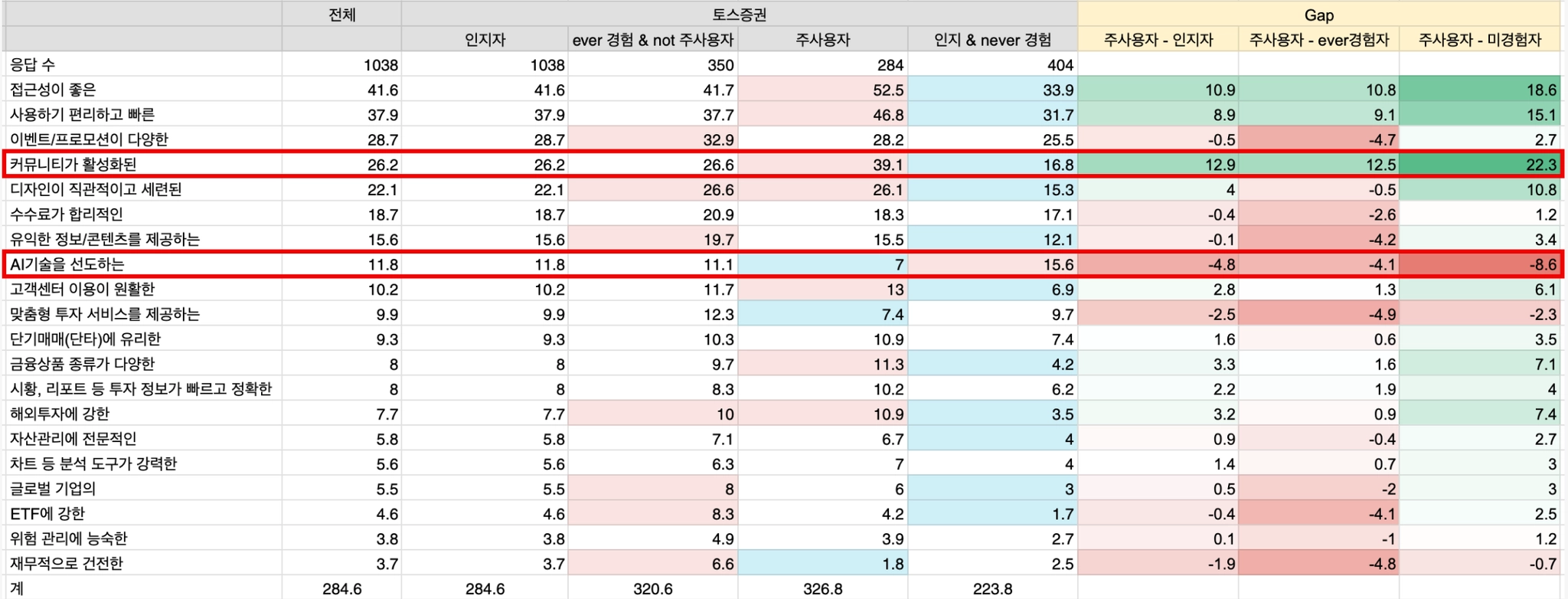Select the yellow Gap header cell

[1318, 15]
